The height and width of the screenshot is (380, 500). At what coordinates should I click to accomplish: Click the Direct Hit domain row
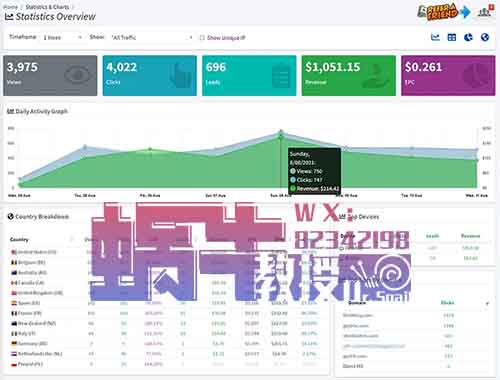pos(415,366)
